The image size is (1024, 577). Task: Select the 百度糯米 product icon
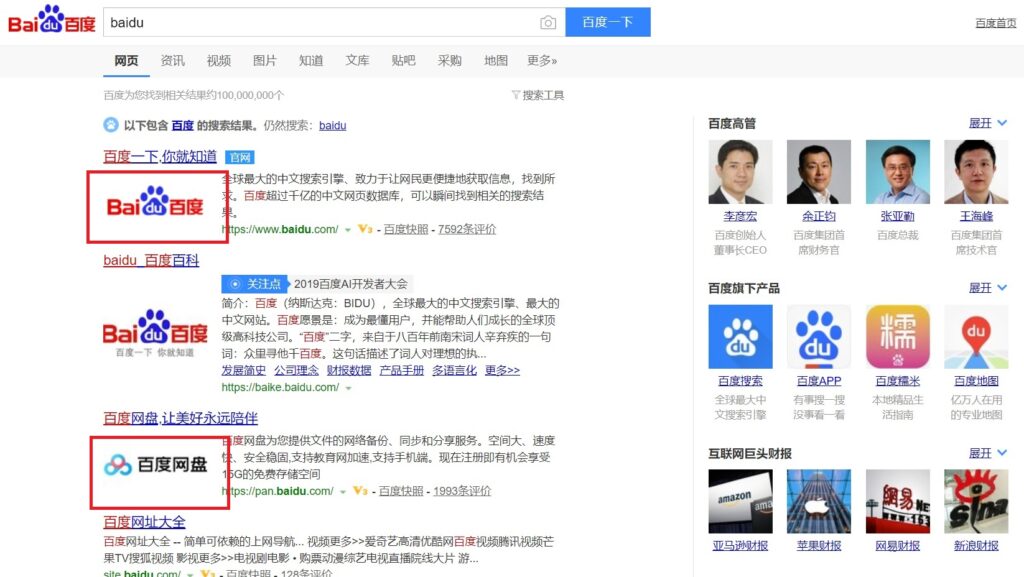coord(897,337)
